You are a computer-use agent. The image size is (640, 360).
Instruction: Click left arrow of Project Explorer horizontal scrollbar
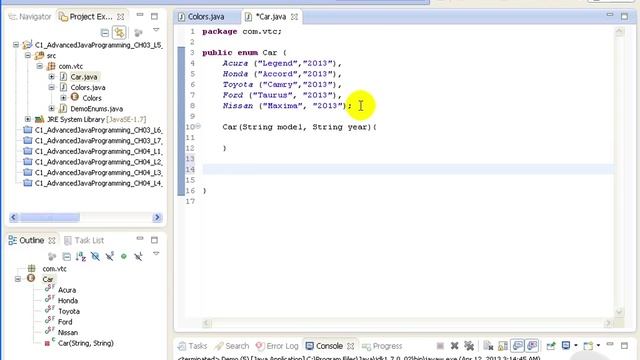tap(13, 218)
